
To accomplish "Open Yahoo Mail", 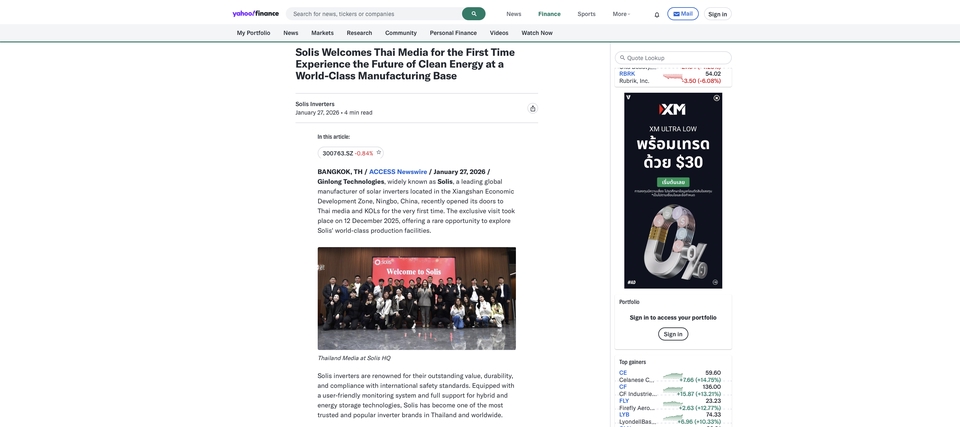I will (x=683, y=14).
